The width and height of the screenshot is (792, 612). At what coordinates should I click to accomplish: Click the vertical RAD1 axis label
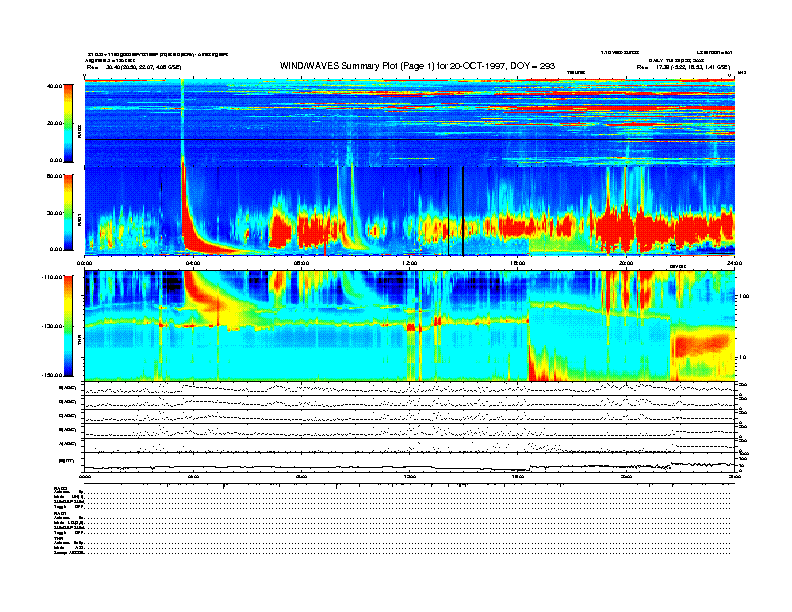[79, 219]
